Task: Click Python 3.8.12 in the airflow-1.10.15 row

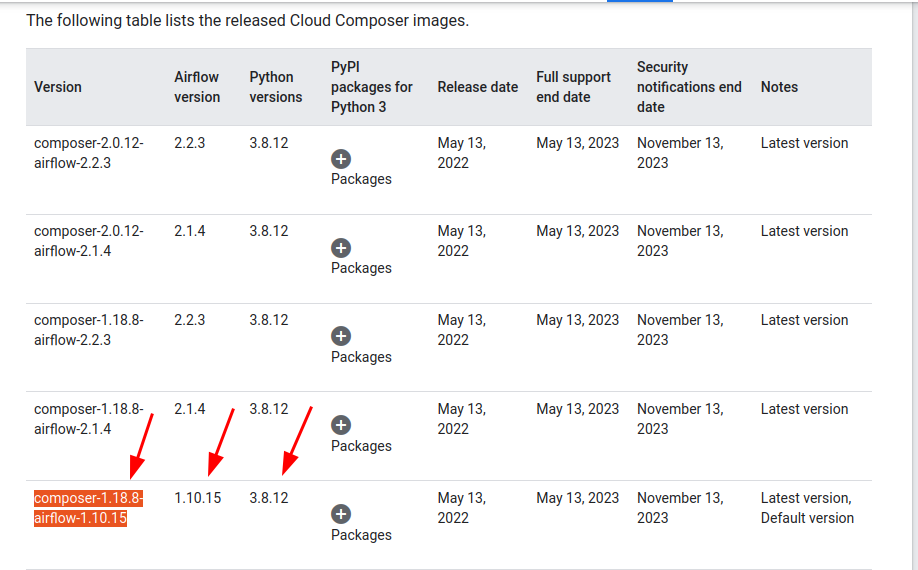Action: (x=269, y=498)
